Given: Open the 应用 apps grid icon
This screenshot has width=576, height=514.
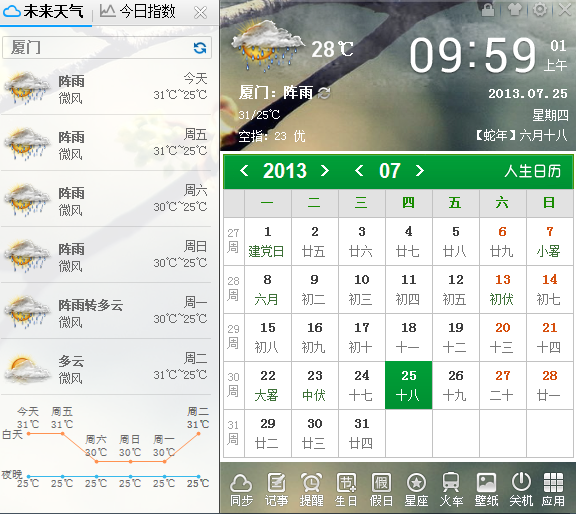Looking at the screenshot, I should click(x=553, y=490).
